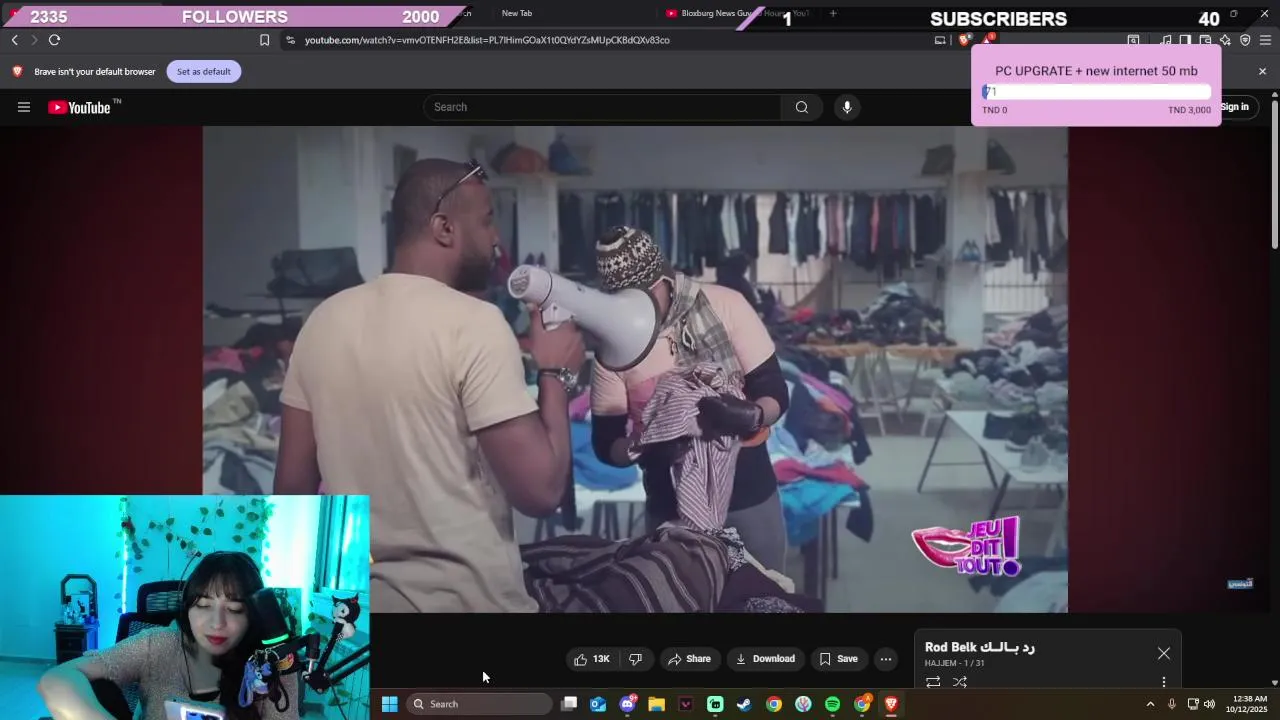Open the Brave browser taskbar icon
The width and height of the screenshot is (1280, 720).
[x=891, y=704]
